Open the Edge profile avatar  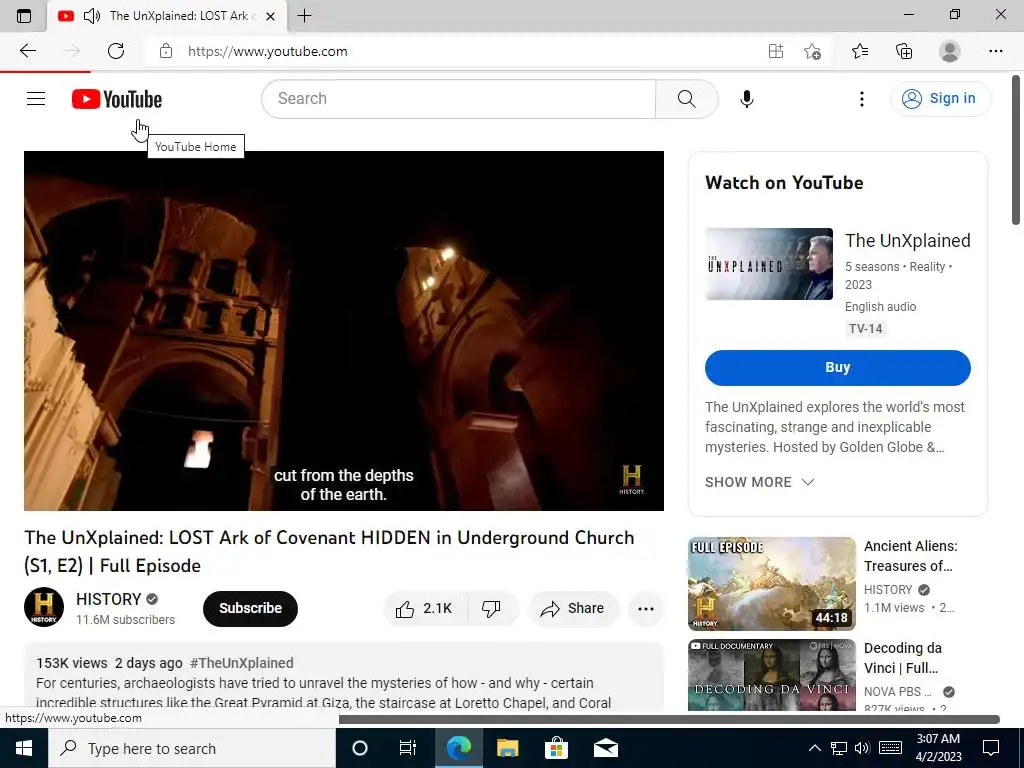949,51
